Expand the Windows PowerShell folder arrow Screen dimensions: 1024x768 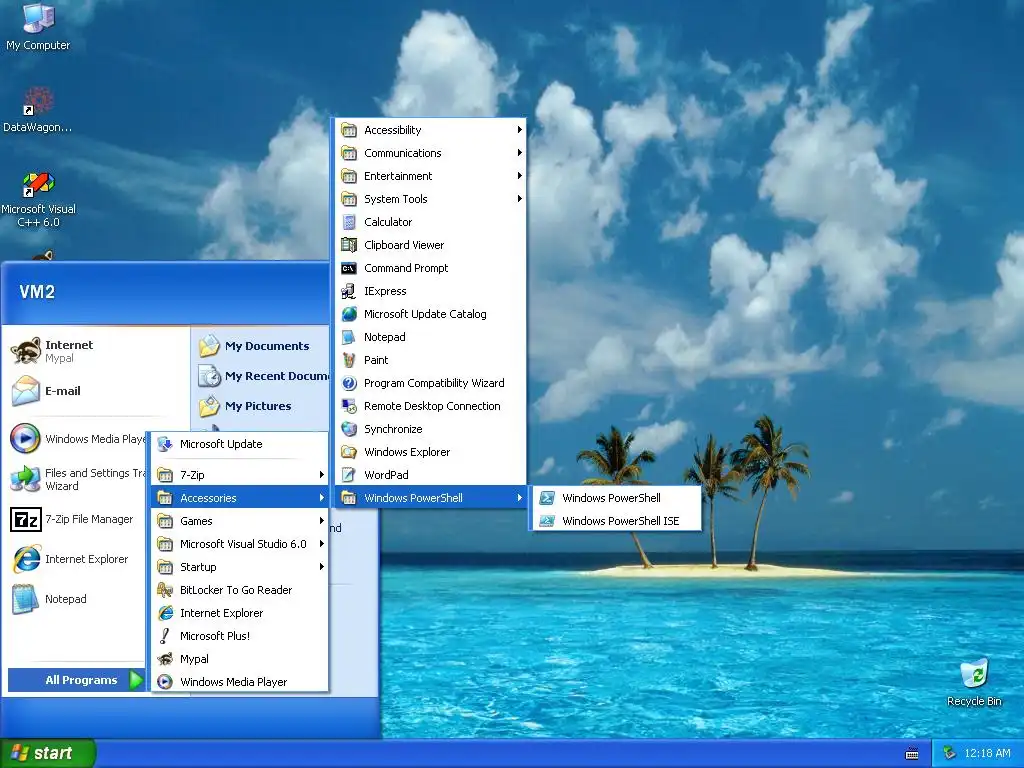[519, 498]
